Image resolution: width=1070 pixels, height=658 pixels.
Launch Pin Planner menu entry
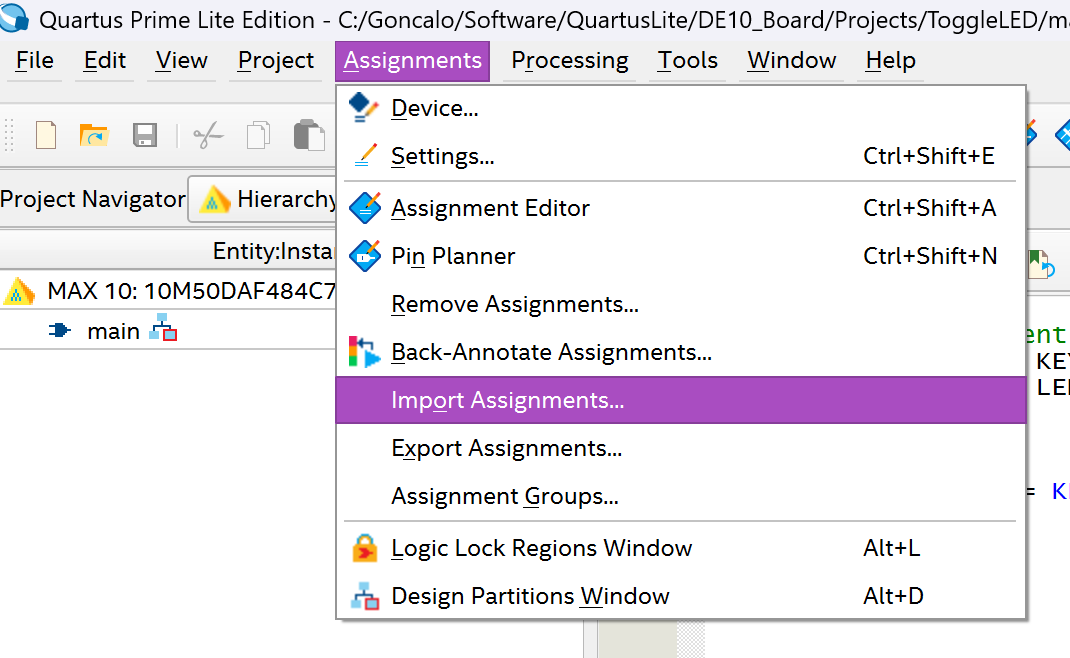coord(681,256)
